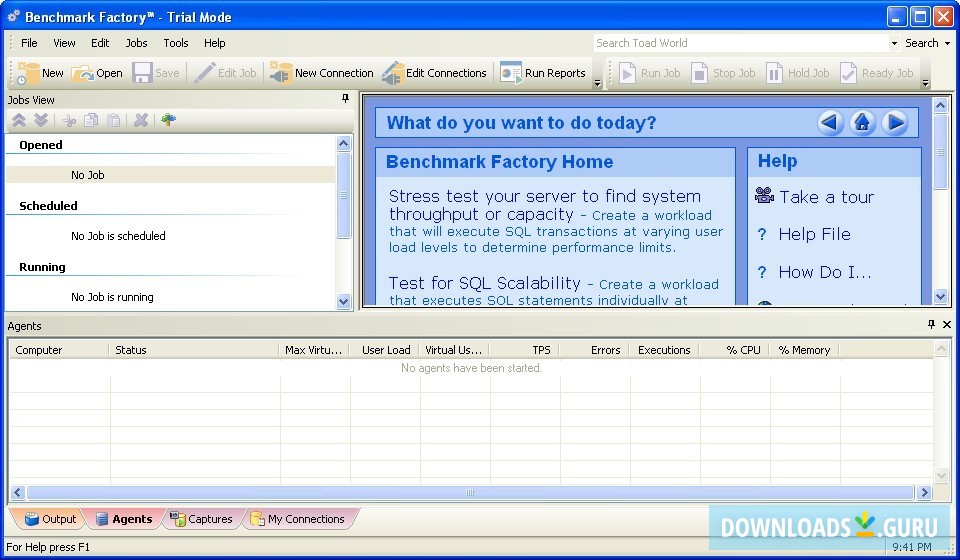Open the Search options dropdown arrow
This screenshot has height=560, width=960.
(x=947, y=43)
